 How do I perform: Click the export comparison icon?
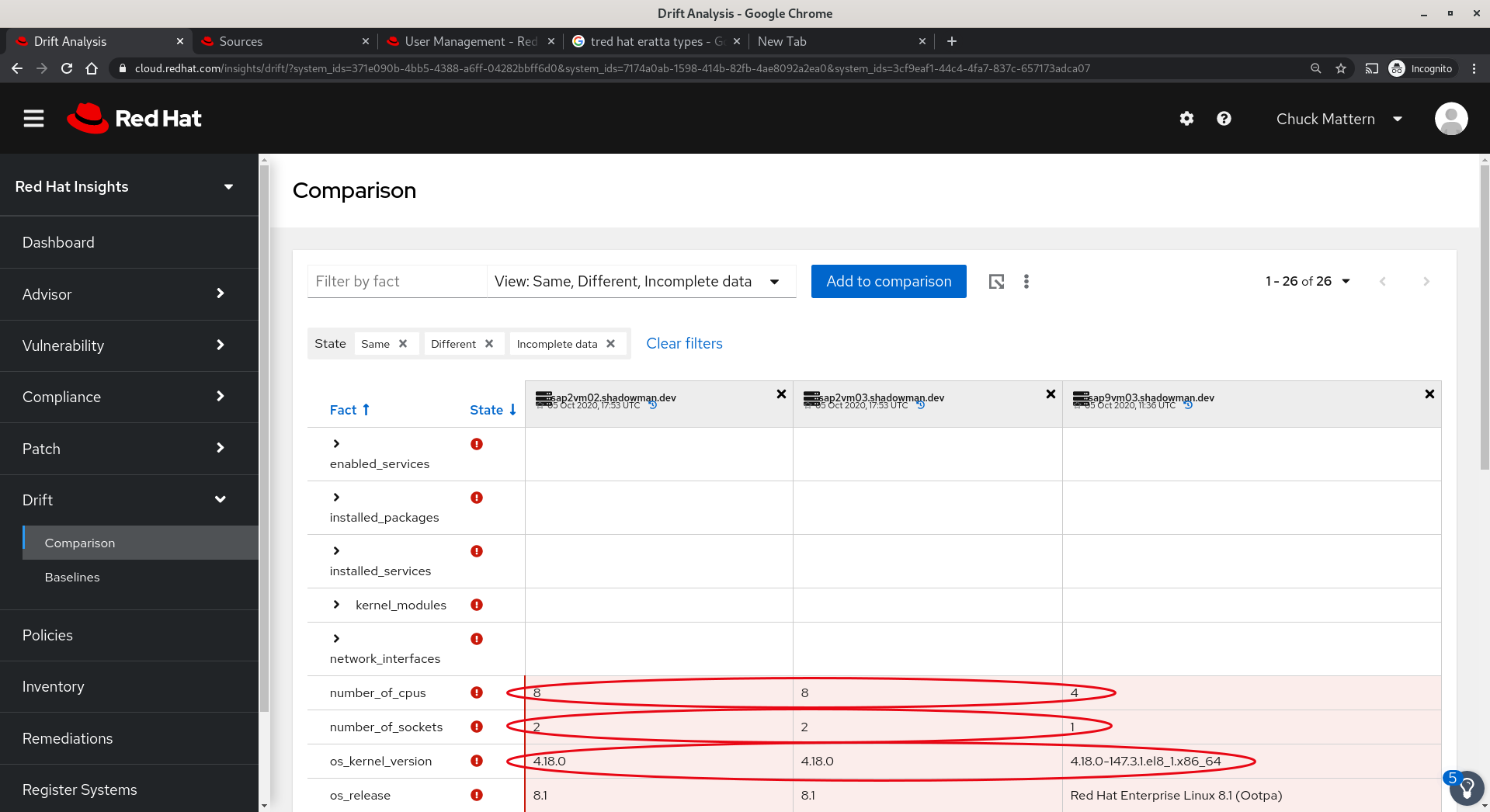click(x=996, y=281)
